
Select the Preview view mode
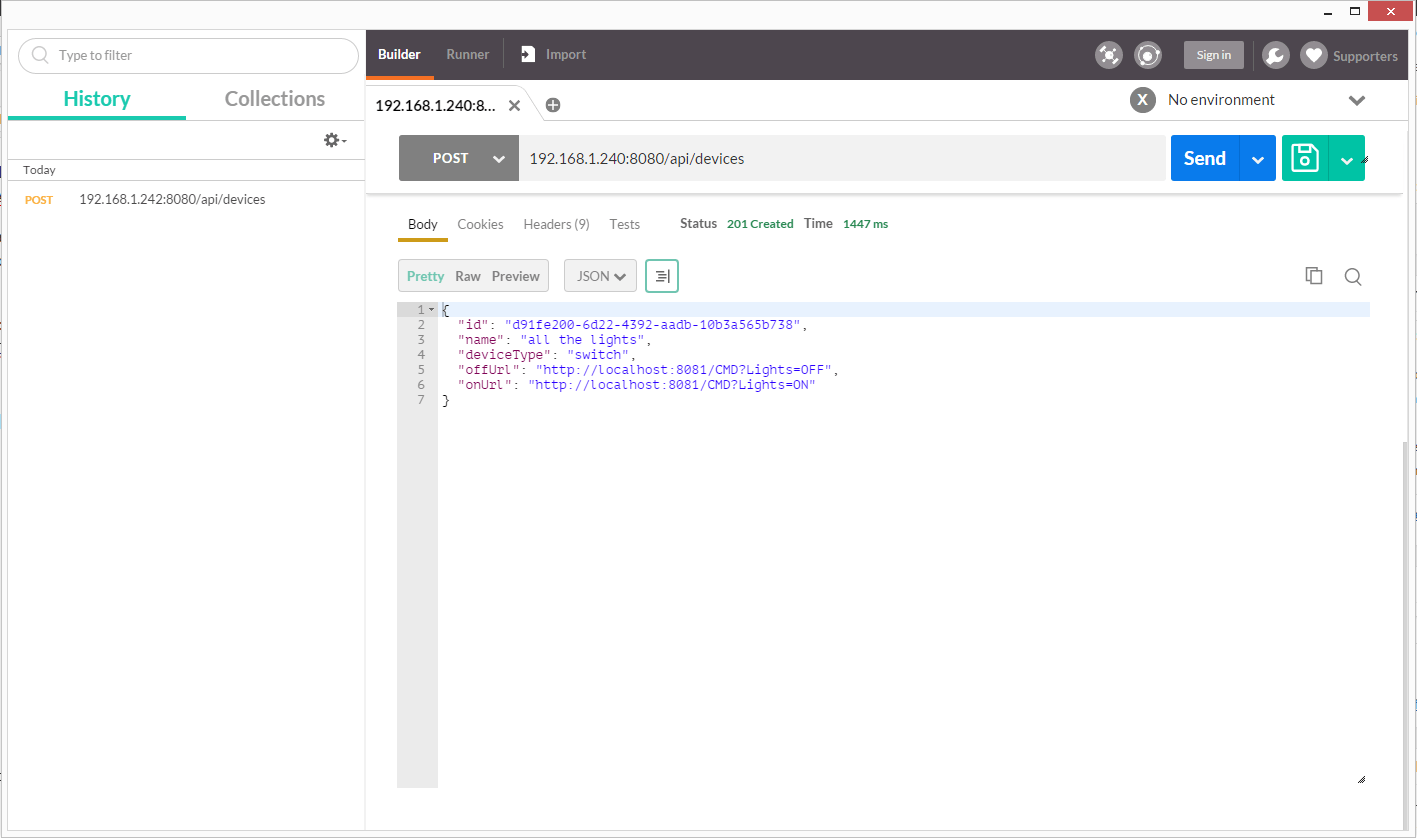tap(516, 276)
